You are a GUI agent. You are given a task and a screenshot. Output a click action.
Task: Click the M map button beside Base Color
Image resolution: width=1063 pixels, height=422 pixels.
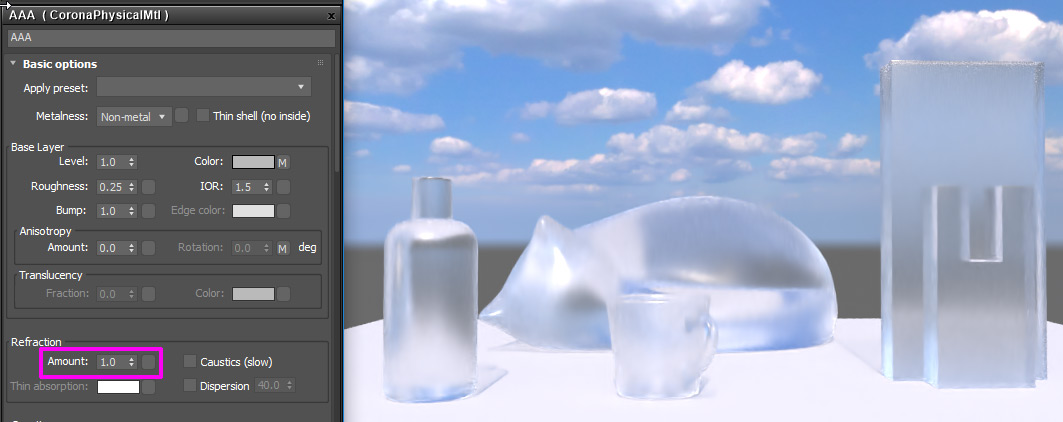click(x=283, y=162)
